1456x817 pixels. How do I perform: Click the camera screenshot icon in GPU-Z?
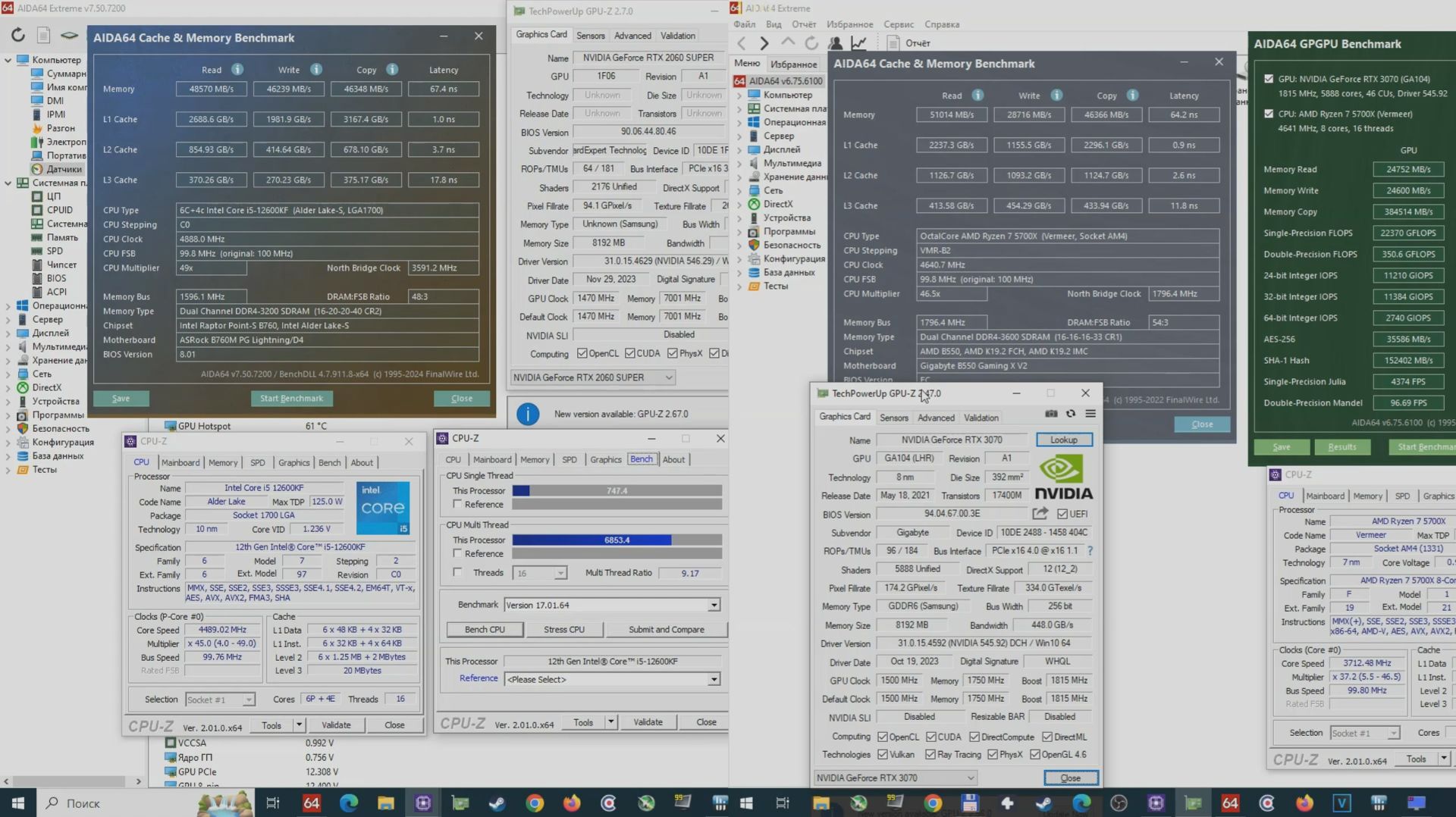coord(1051,415)
